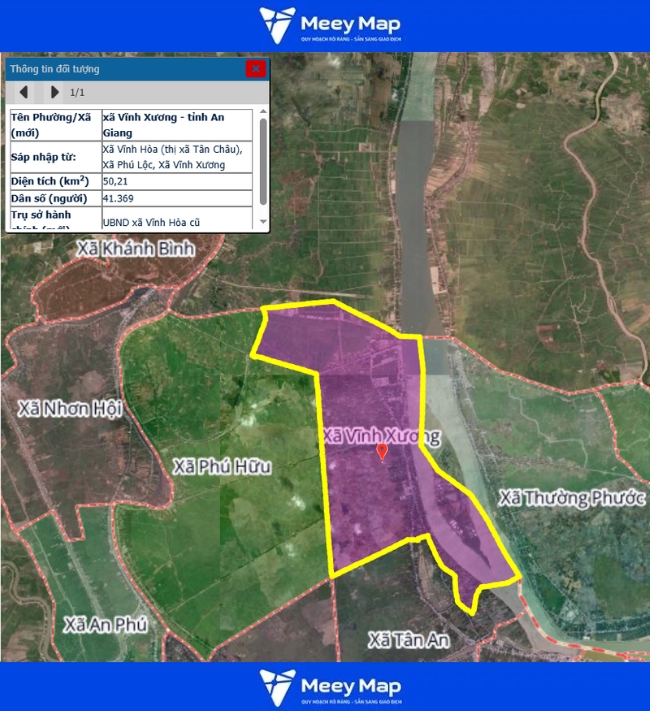Viewport: 650px width, 711px height.
Task: Click the Thông tin đối tượng title bar
Action: coord(120,69)
